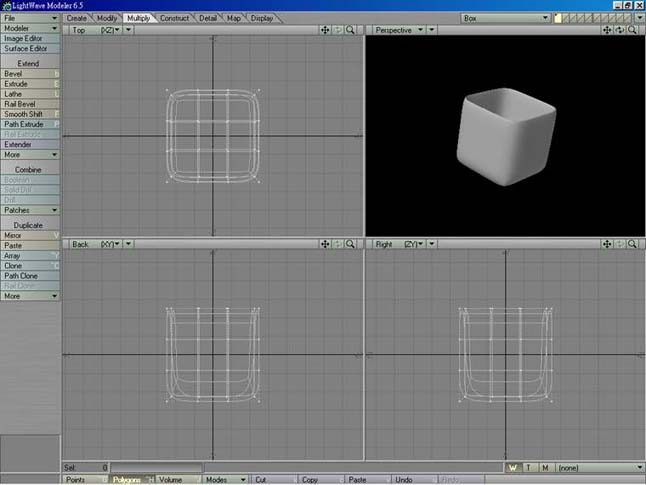Click the Extender button
Screen dimensions: 646x485
pos(30,144)
